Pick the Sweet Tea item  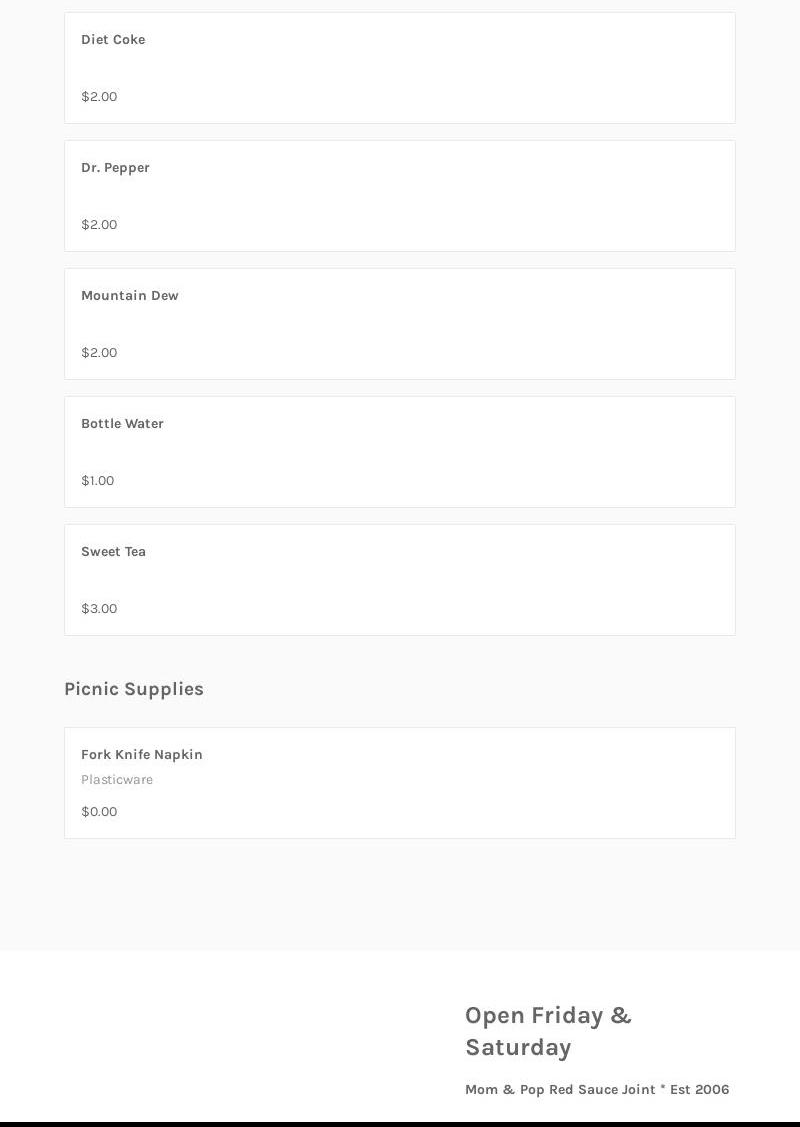coord(113,552)
